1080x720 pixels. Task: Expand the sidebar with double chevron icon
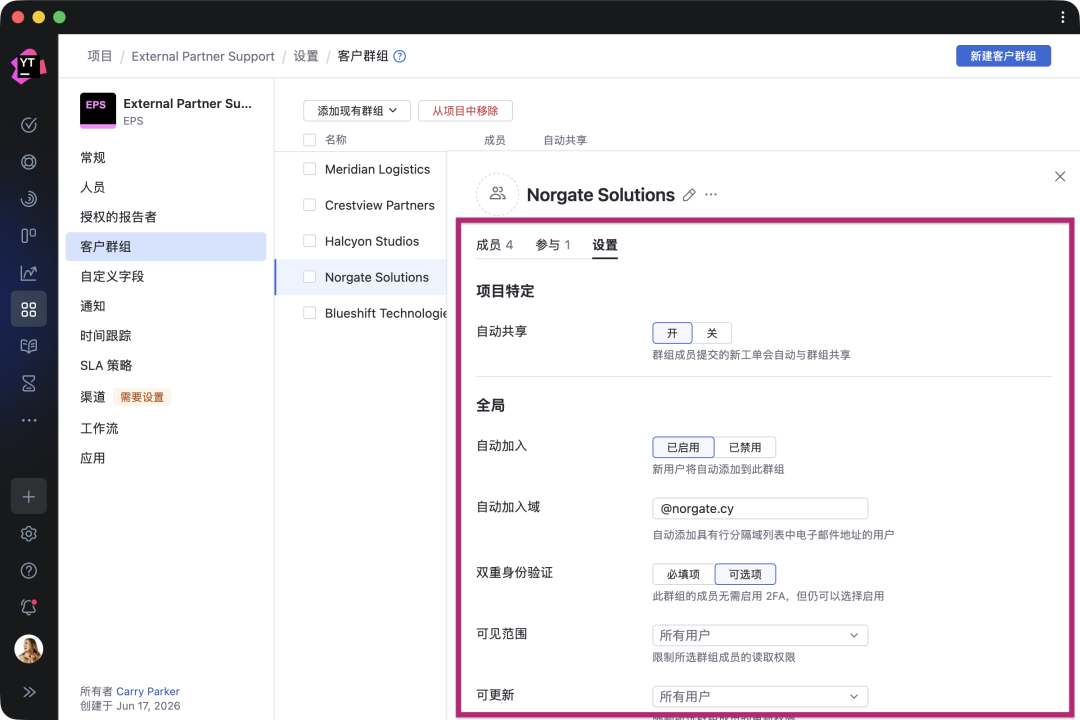(28, 692)
